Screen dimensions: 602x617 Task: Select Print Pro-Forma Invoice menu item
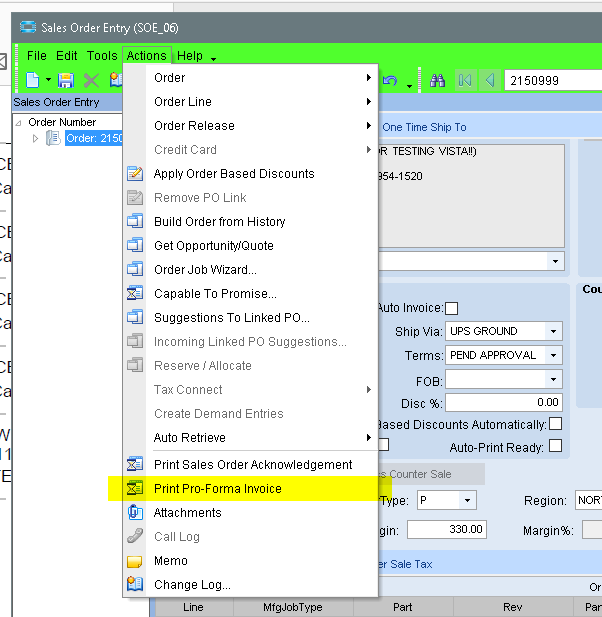[250, 488]
